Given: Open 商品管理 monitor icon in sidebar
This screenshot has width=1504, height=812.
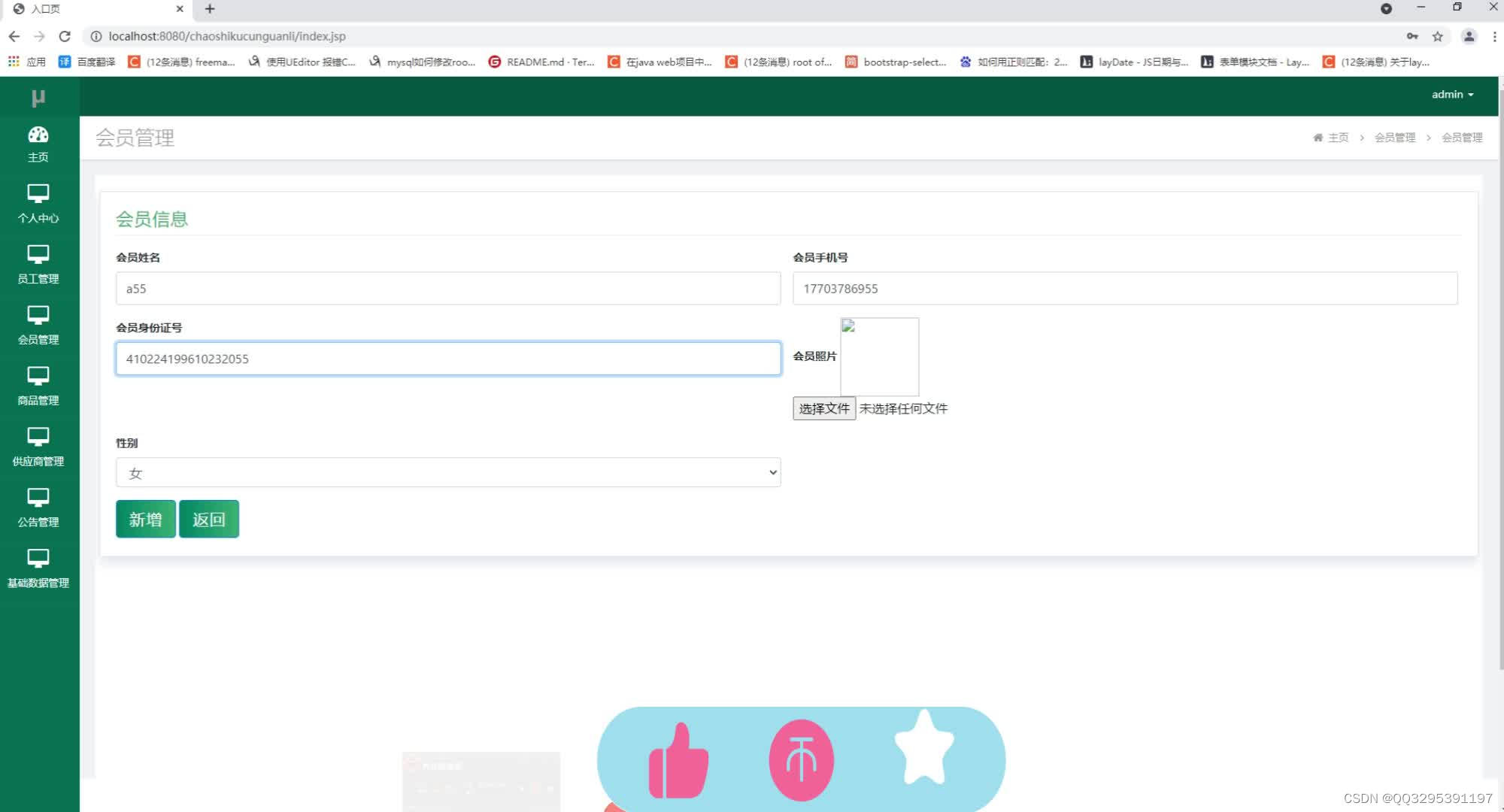Looking at the screenshot, I should pyautogui.click(x=38, y=377).
